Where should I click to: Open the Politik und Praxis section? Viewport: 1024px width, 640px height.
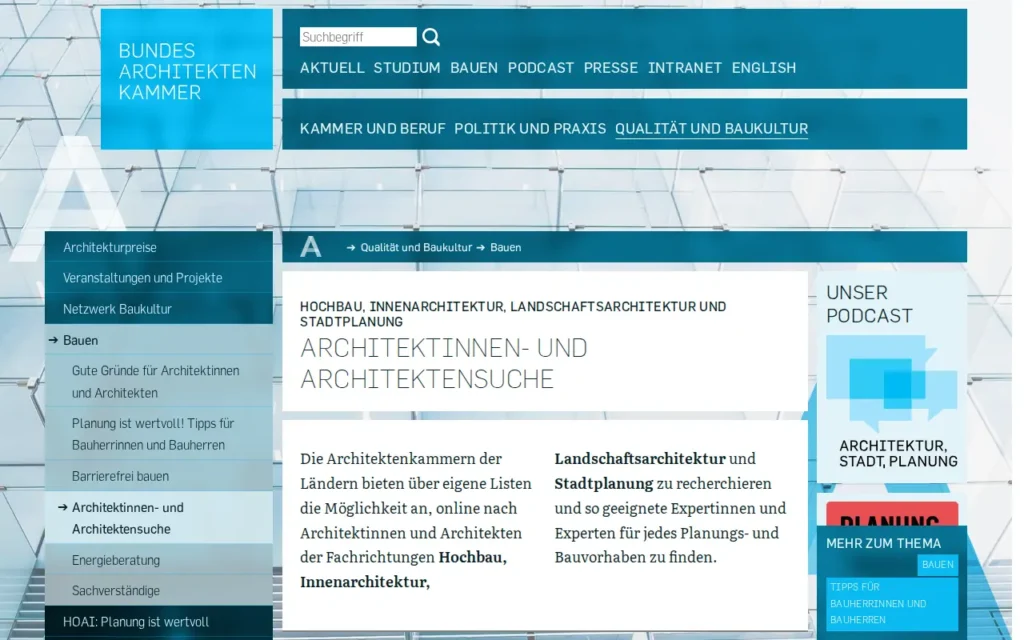tap(530, 129)
